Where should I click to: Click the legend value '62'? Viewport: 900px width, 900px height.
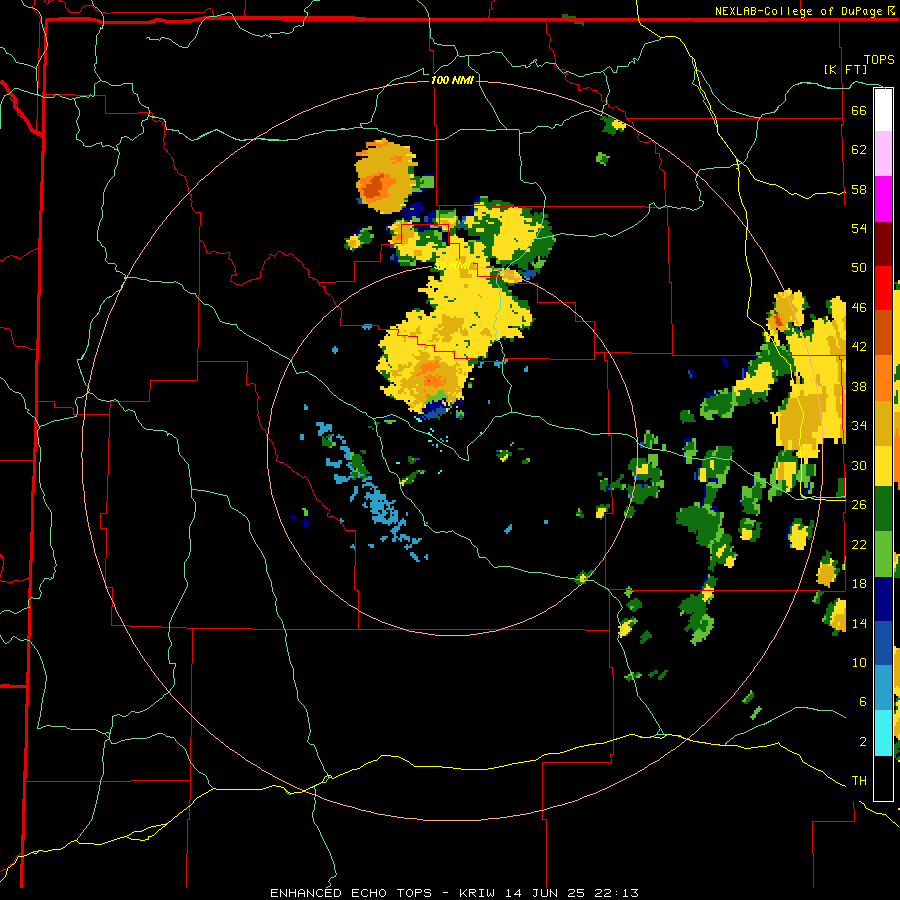point(859,149)
